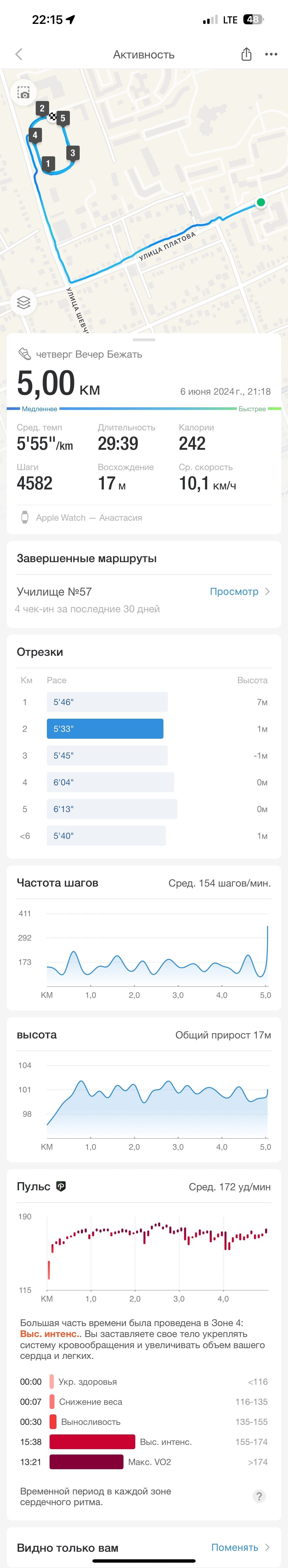Screen dimensions: 288x1568
Task: Open the Училище №57 route entry
Action: [x=144, y=600]
